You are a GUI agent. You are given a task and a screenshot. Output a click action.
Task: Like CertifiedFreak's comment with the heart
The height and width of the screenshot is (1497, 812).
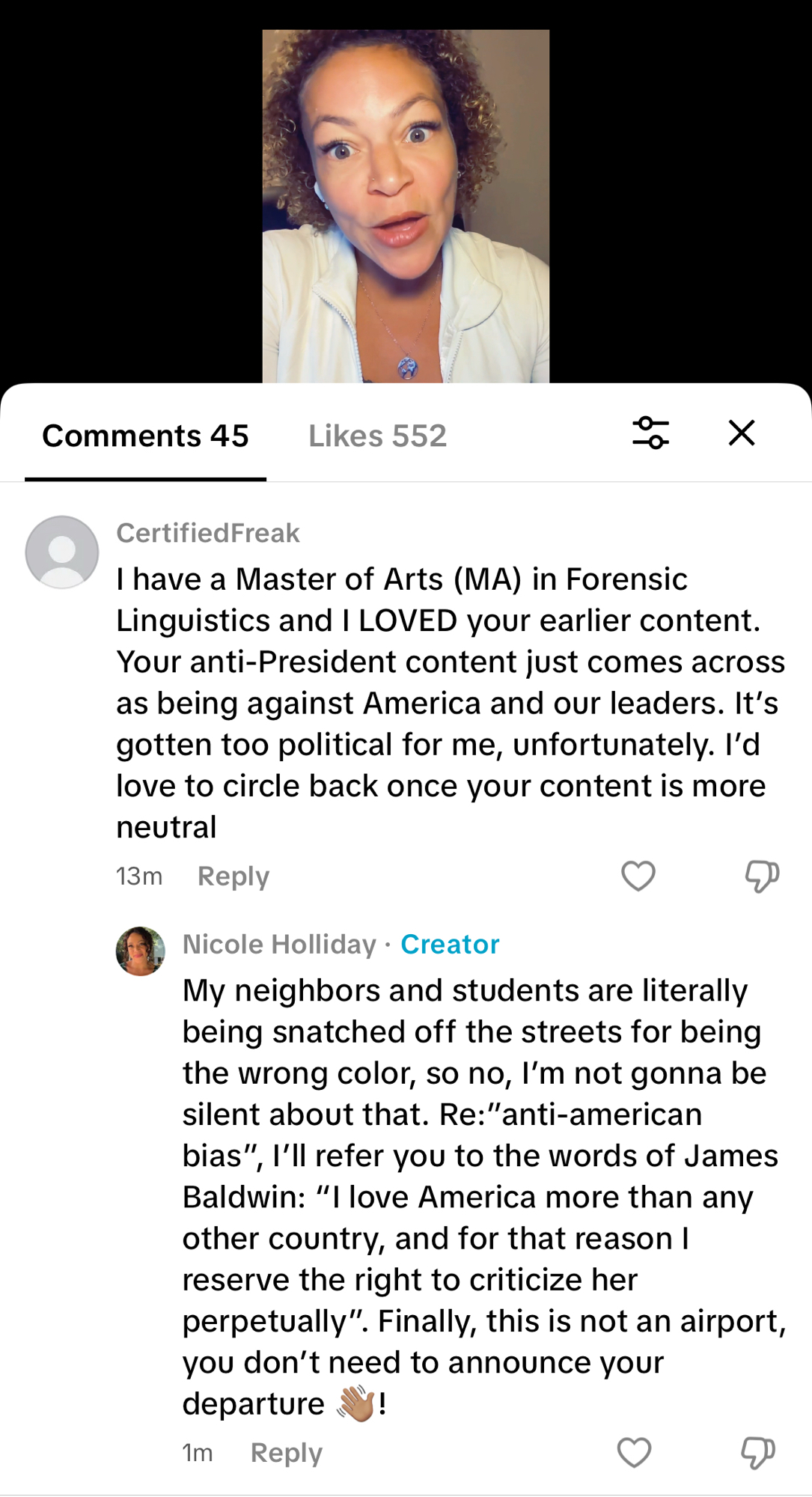click(x=638, y=876)
